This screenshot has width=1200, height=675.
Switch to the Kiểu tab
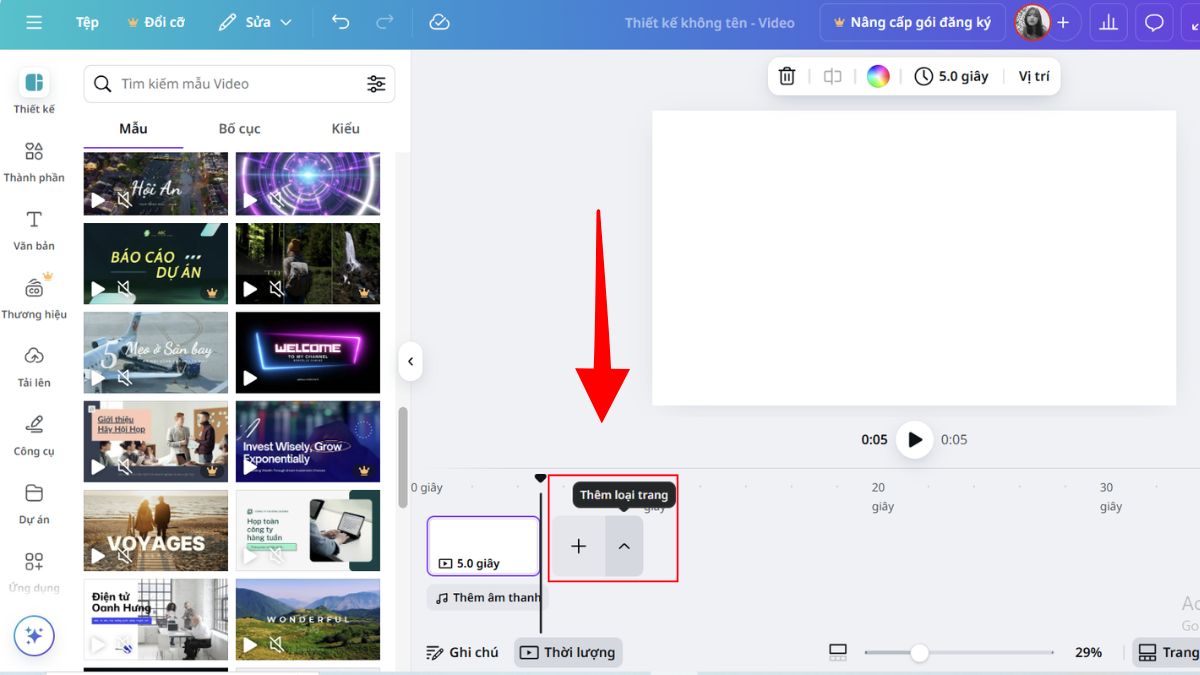click(345, 129)
